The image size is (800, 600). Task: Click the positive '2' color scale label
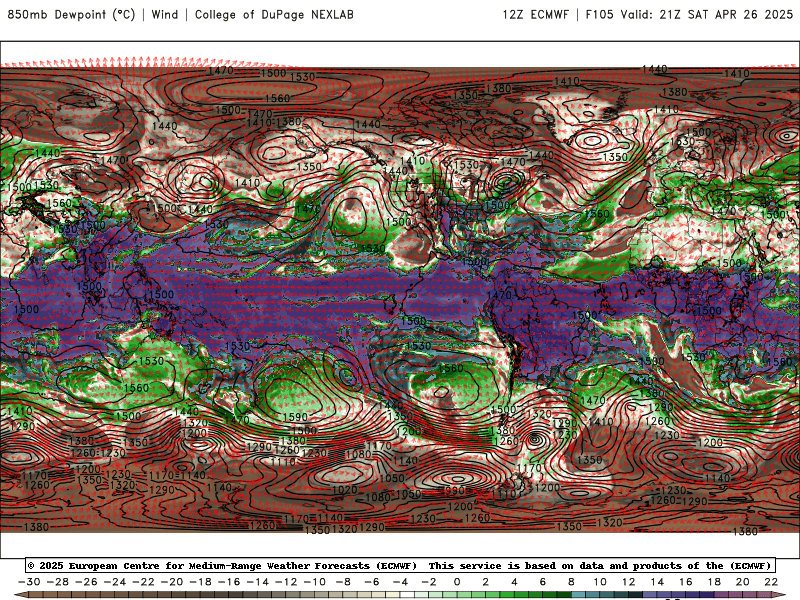485,582
